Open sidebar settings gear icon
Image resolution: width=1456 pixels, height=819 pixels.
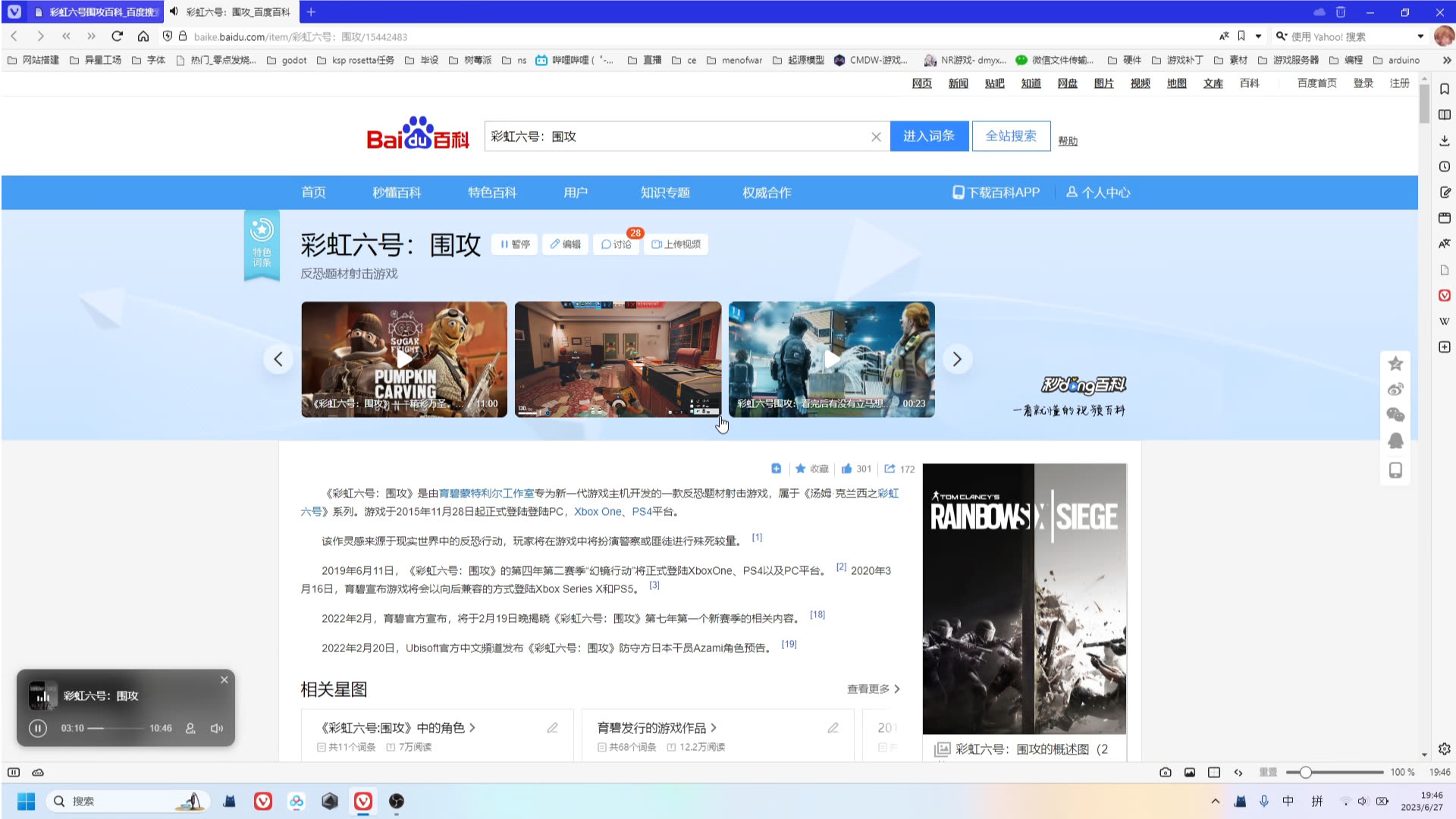point(1445,748)
